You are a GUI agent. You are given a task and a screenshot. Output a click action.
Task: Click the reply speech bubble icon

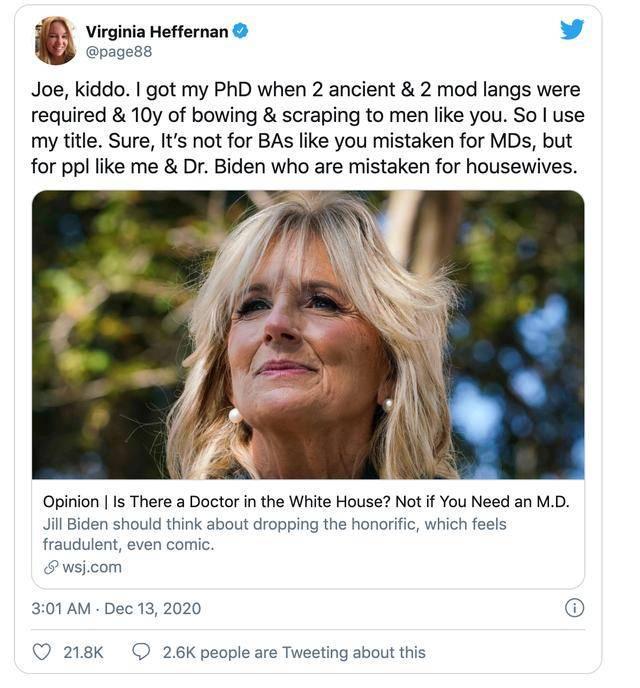pyautogui.click(x=142, y=652)
